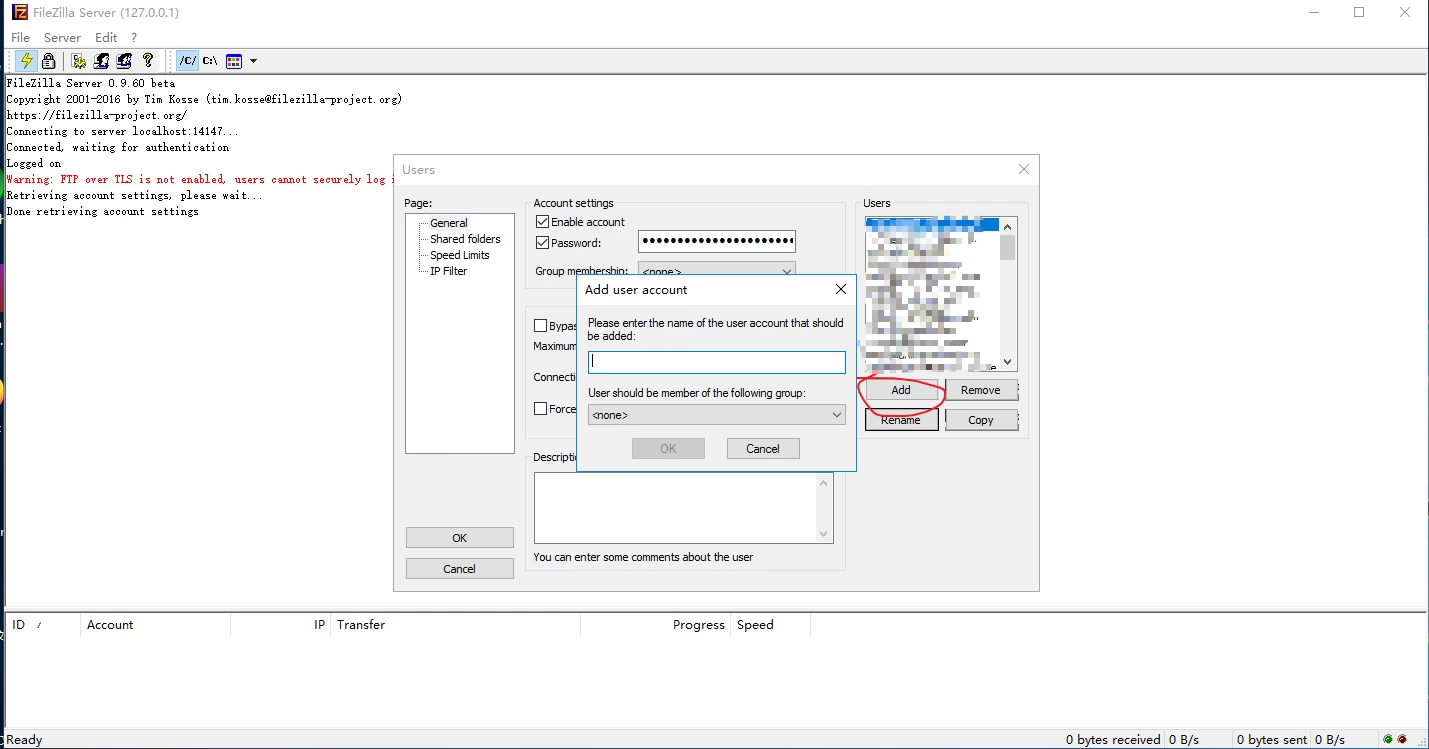
Task: Click the question mark help icon
Action: pyautogui.click(x=148, y=61)
